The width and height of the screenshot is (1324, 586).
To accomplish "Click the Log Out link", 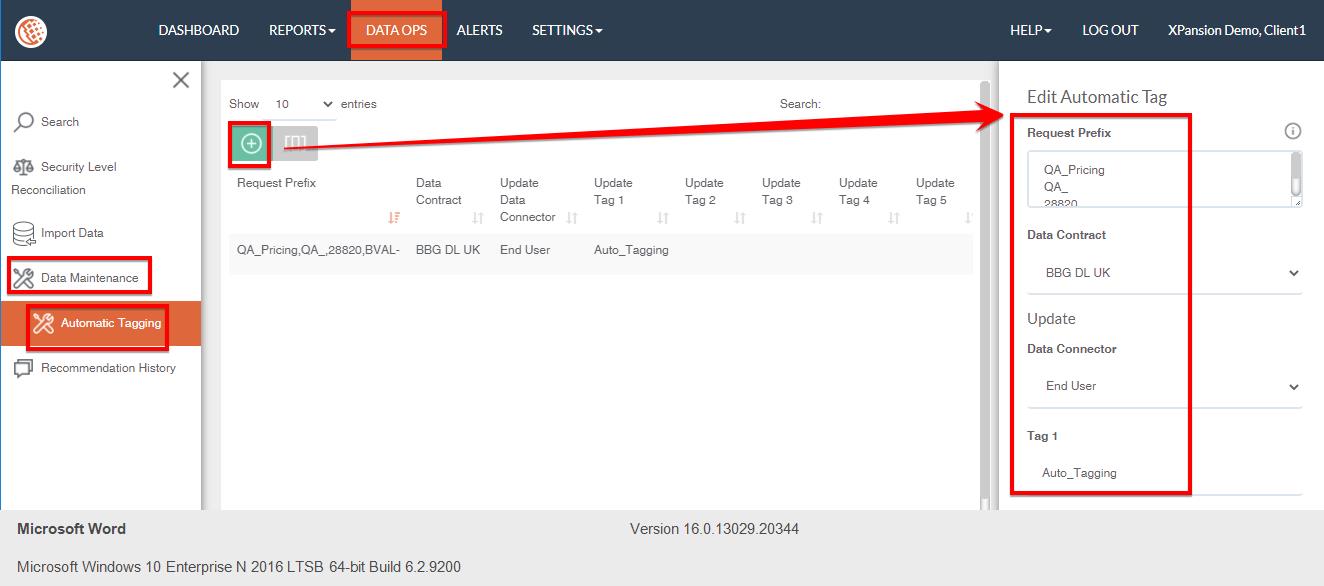I will [1110, 30].
